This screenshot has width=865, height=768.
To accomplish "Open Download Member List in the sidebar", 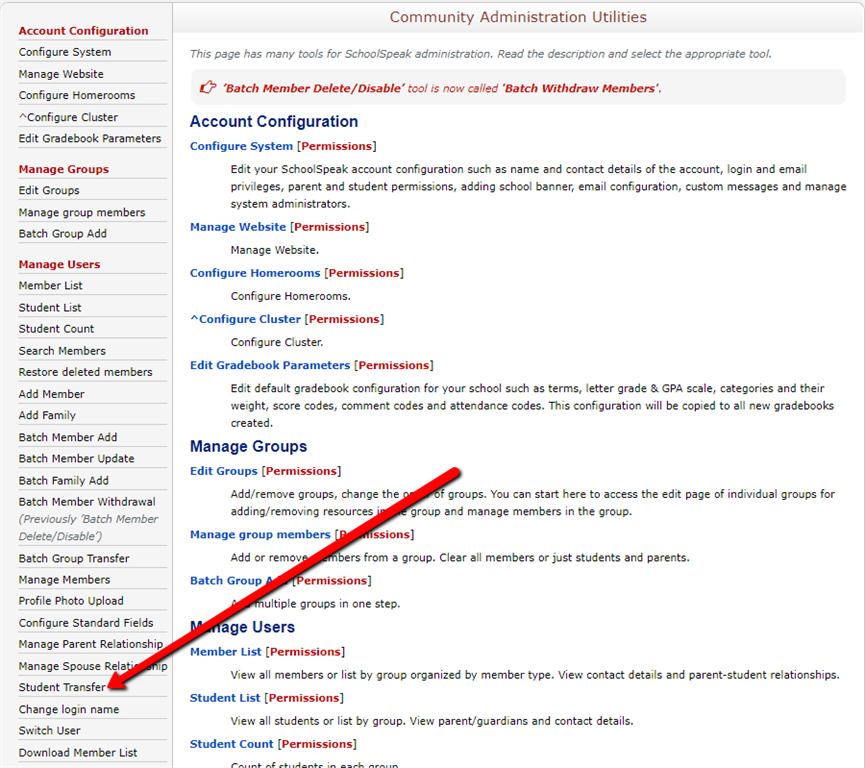I will 78,753.
